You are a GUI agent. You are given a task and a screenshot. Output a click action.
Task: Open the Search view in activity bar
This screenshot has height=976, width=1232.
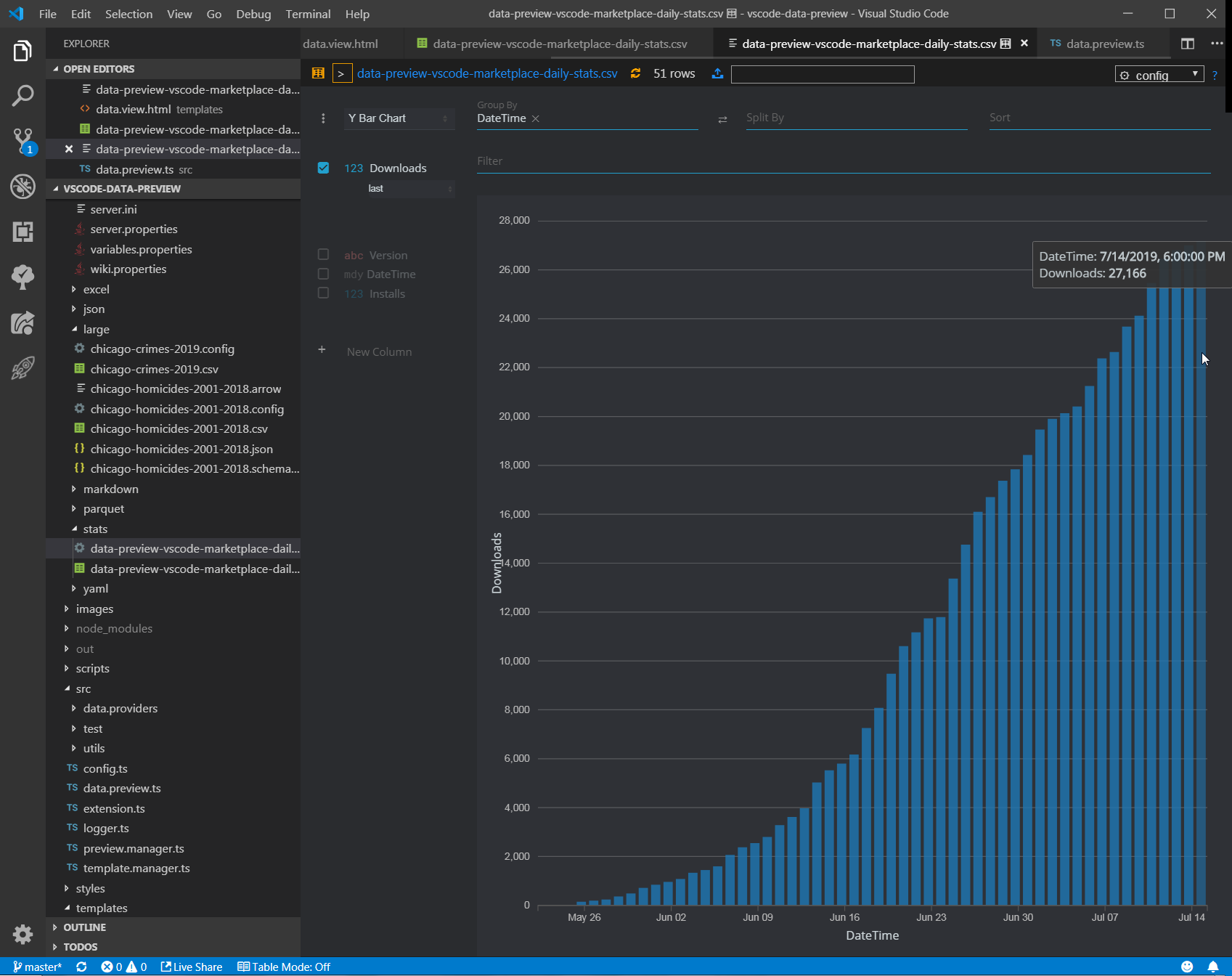[23, 96]
